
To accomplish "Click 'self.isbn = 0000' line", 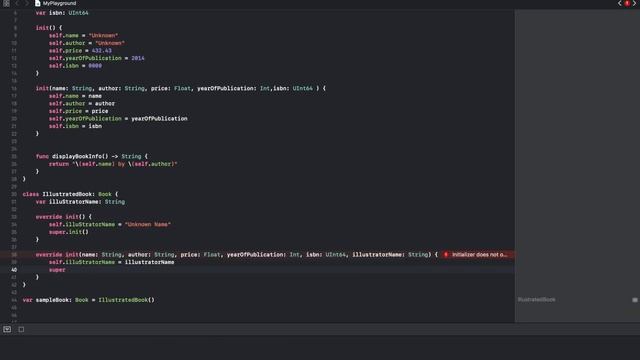I will [76, 66].
